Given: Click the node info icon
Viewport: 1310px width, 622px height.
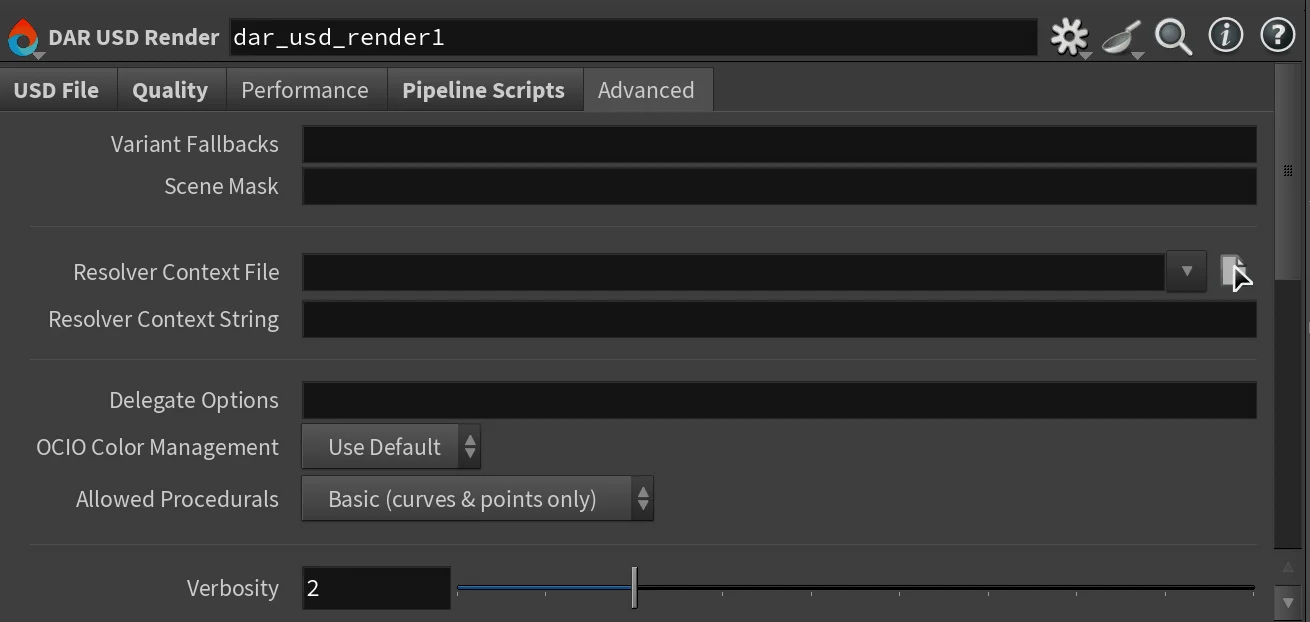Looking at the screenshot, I should 1225,36.
